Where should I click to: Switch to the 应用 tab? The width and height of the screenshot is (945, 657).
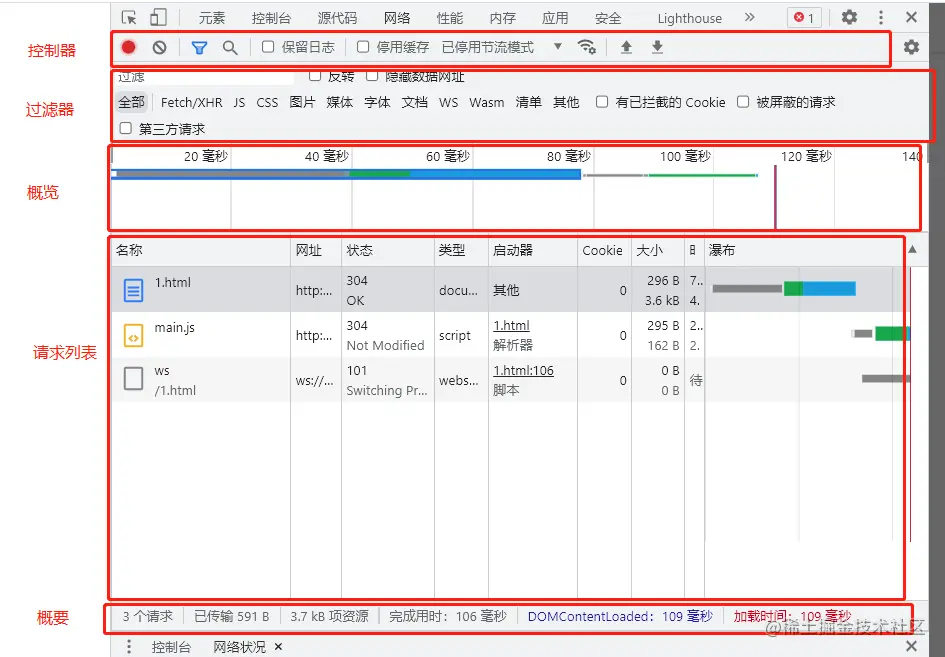pyautogui.click(x=554, y=18)
